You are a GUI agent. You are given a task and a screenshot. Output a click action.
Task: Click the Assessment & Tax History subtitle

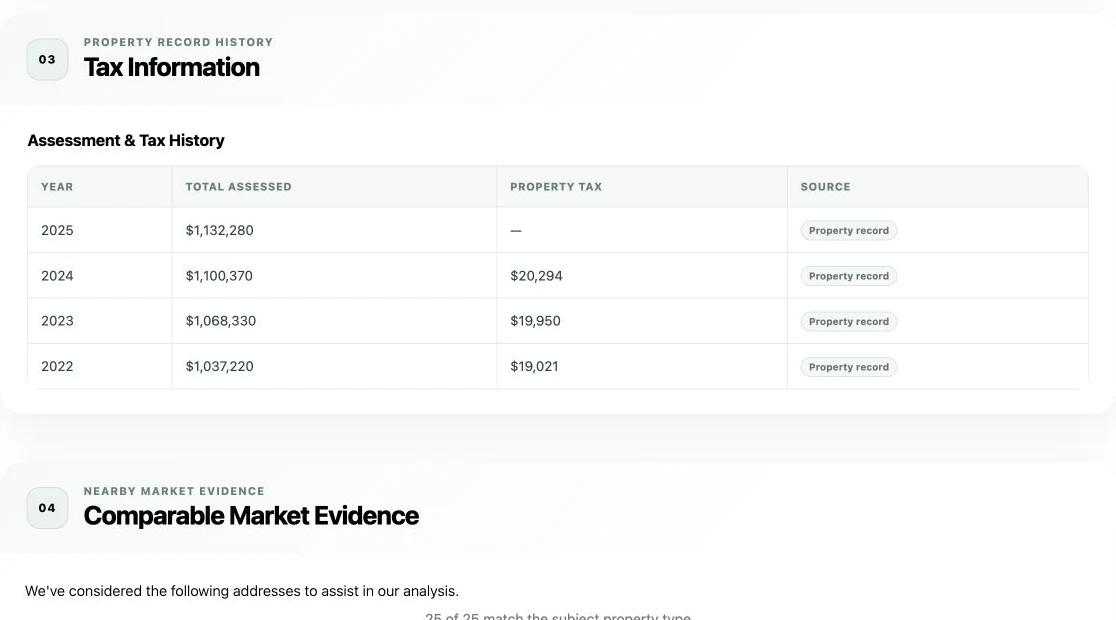(126, 140)
